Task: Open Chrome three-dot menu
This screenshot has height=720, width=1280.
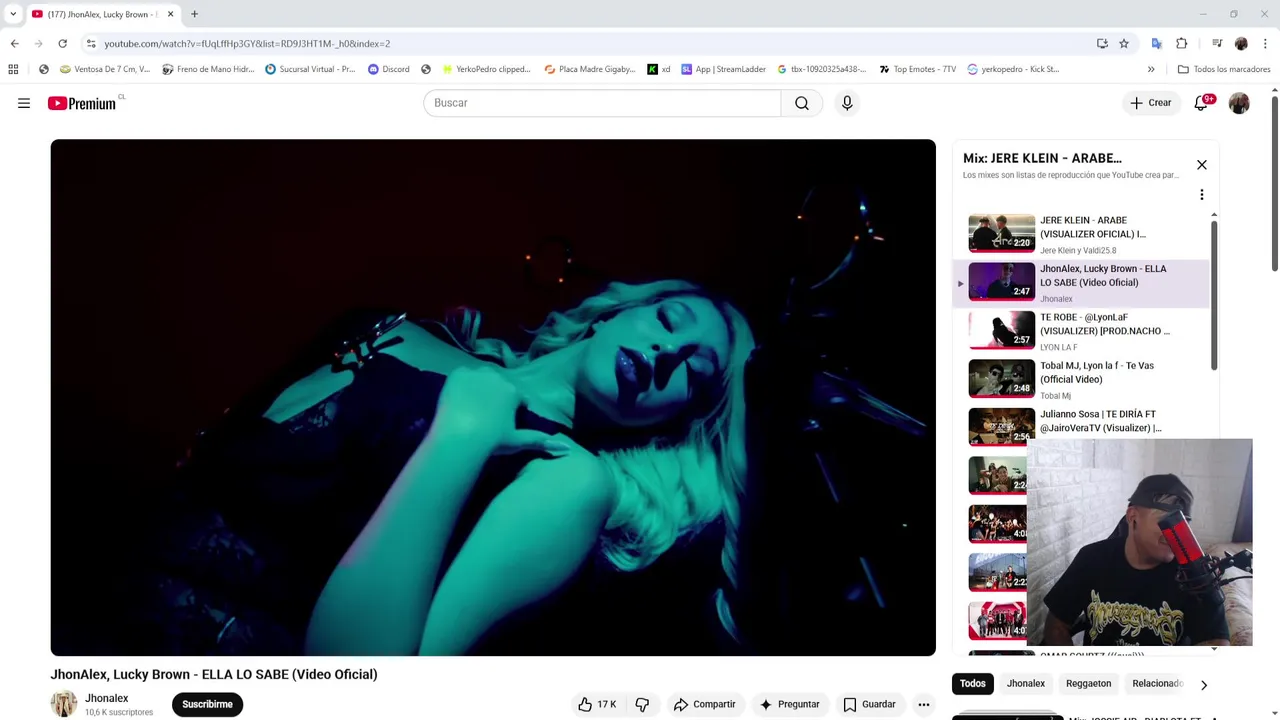Action: (1264, 43)
